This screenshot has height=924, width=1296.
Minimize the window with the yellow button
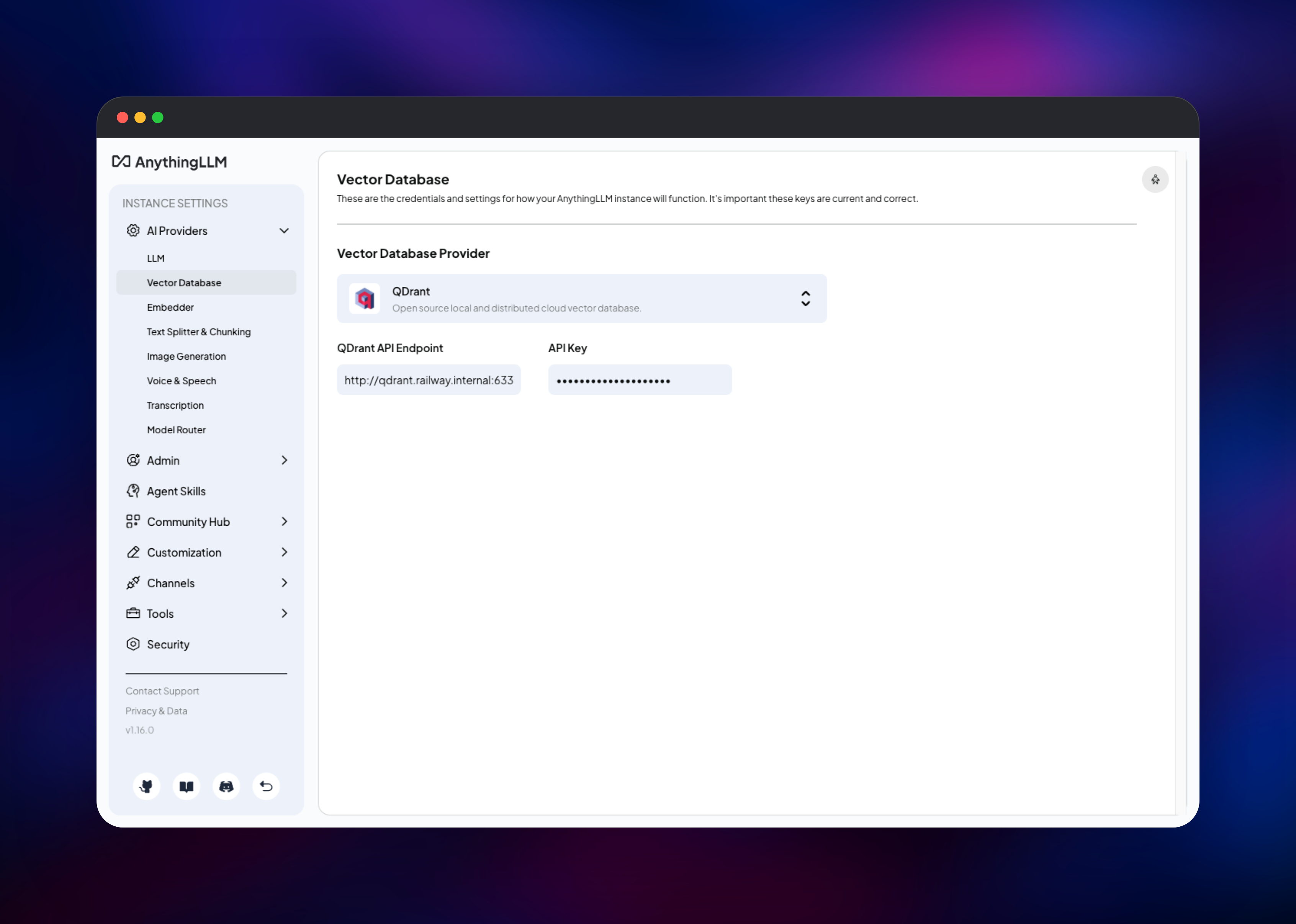pos(140,118)
